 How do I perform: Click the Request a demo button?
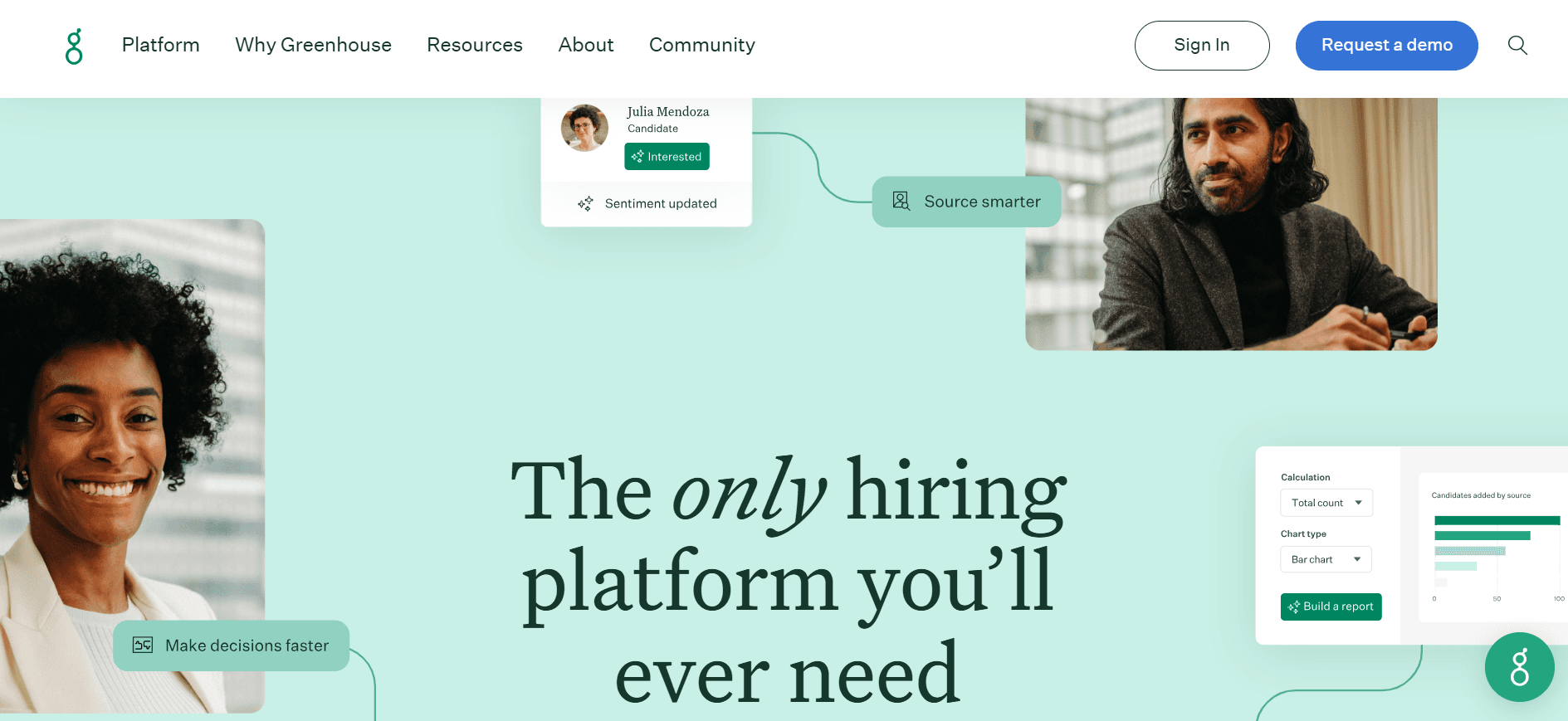click(1387, 46)
